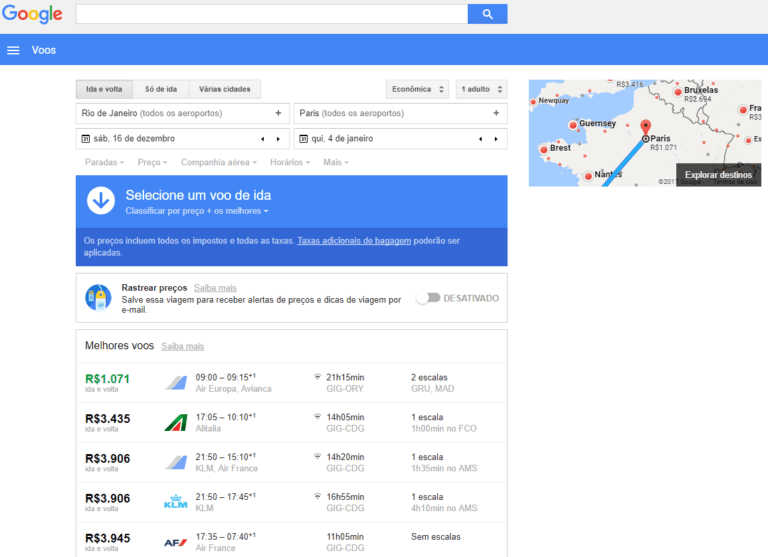The height and width of the screenshot is (557, 768).
Task: Expand the Companhia aérea filter
Action: point(218,162)
